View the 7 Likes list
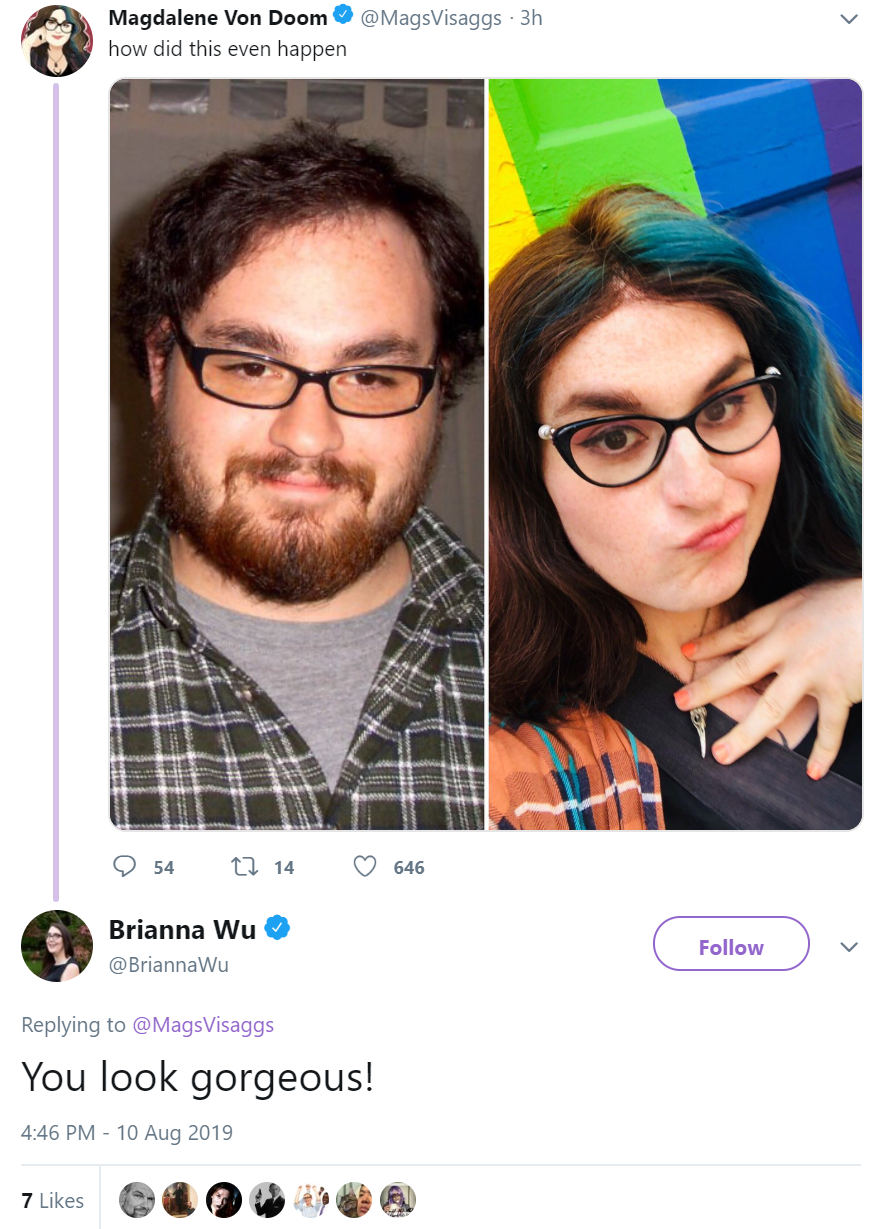Screen dimensions: 882x1229 (x=53, y=1201)
